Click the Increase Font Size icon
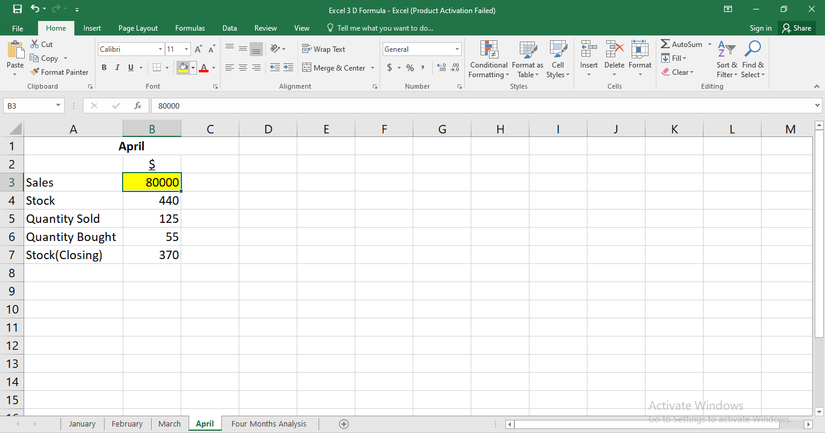The width and height of the screenshot is (825, 433). pyautogui.click(x=198, y=49)
